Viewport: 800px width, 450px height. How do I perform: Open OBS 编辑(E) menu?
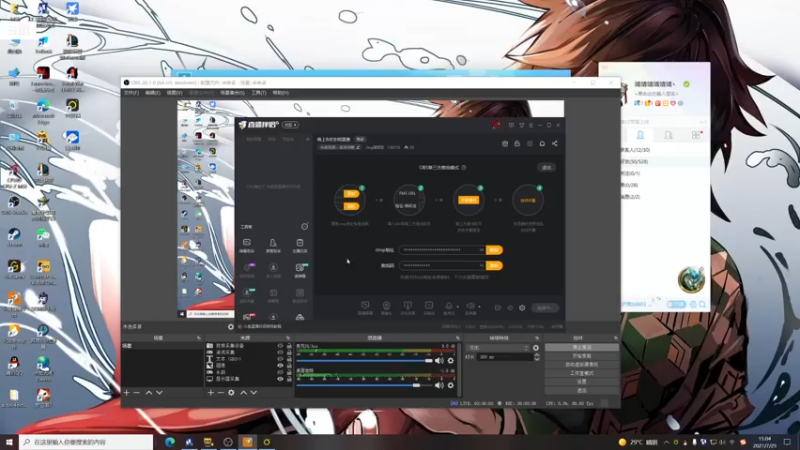click(x=153, y=93)
